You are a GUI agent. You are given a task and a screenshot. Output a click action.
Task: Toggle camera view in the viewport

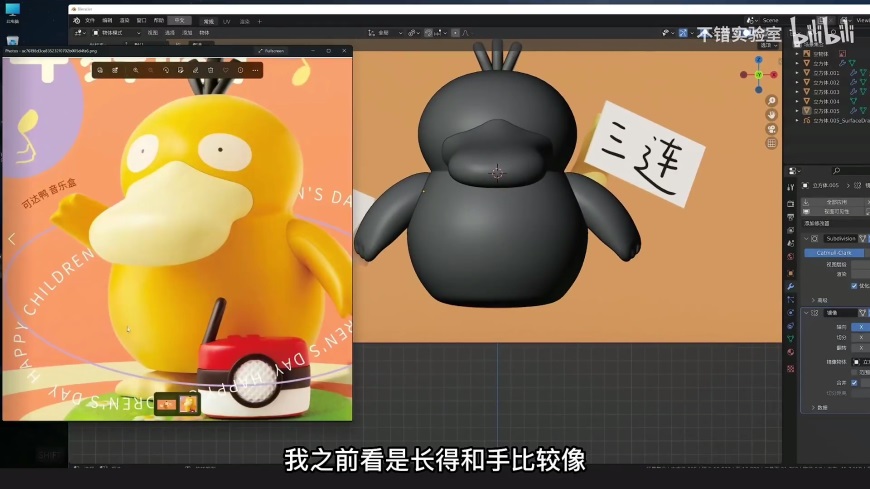(771, 129)
